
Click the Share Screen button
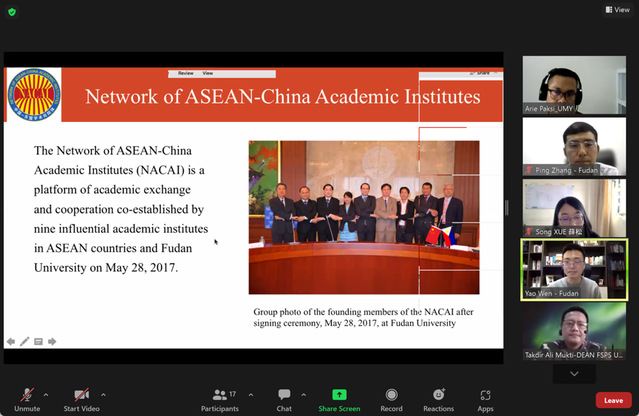[x=339, y=400]
